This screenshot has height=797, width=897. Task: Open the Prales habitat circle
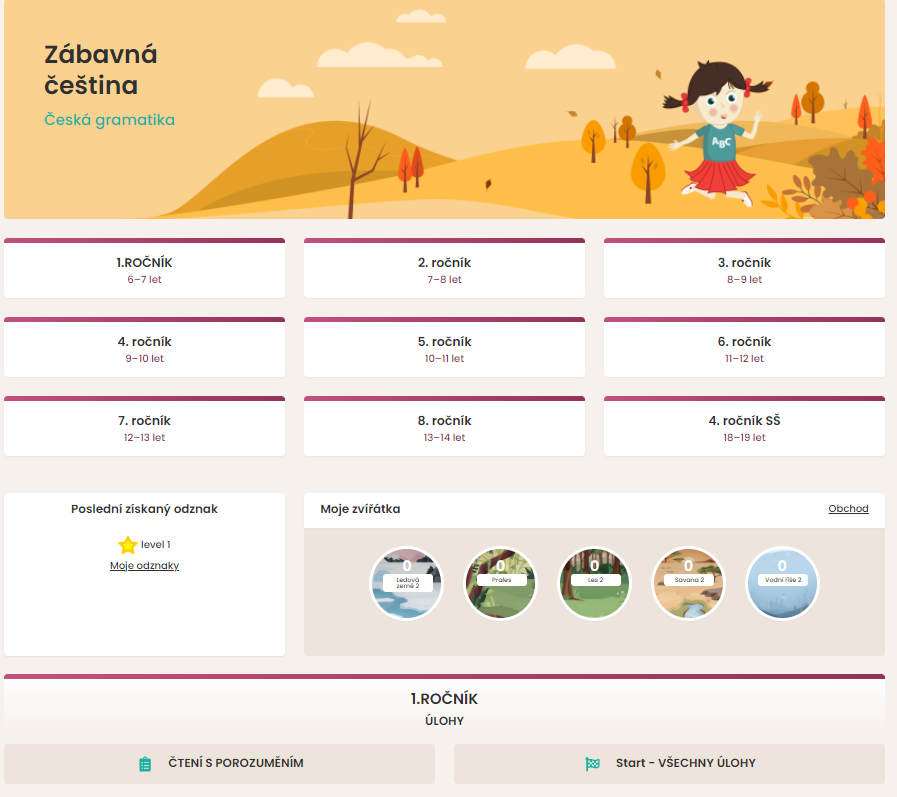500,583
